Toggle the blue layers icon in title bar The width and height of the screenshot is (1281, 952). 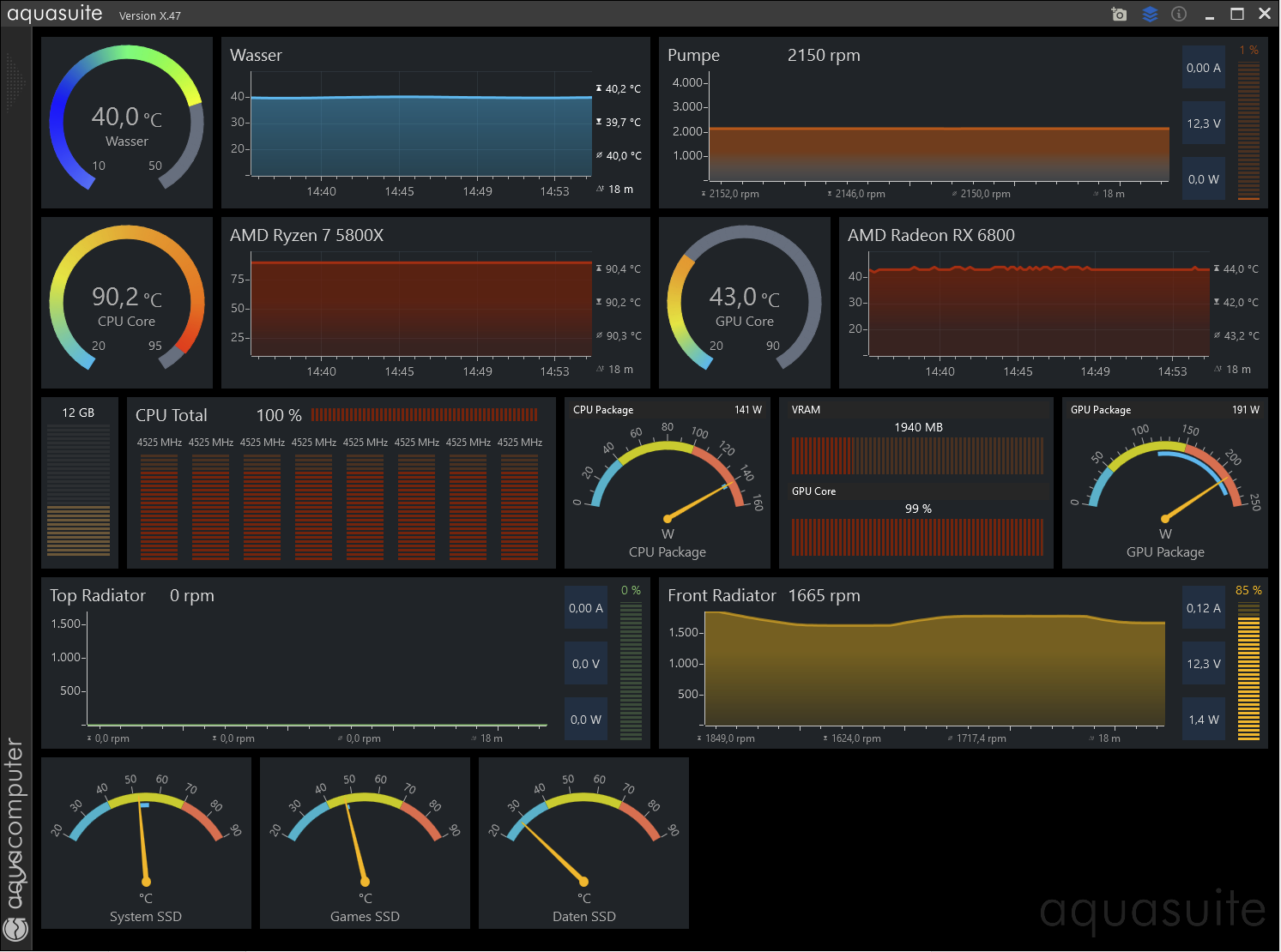(x=1150, y=14)
